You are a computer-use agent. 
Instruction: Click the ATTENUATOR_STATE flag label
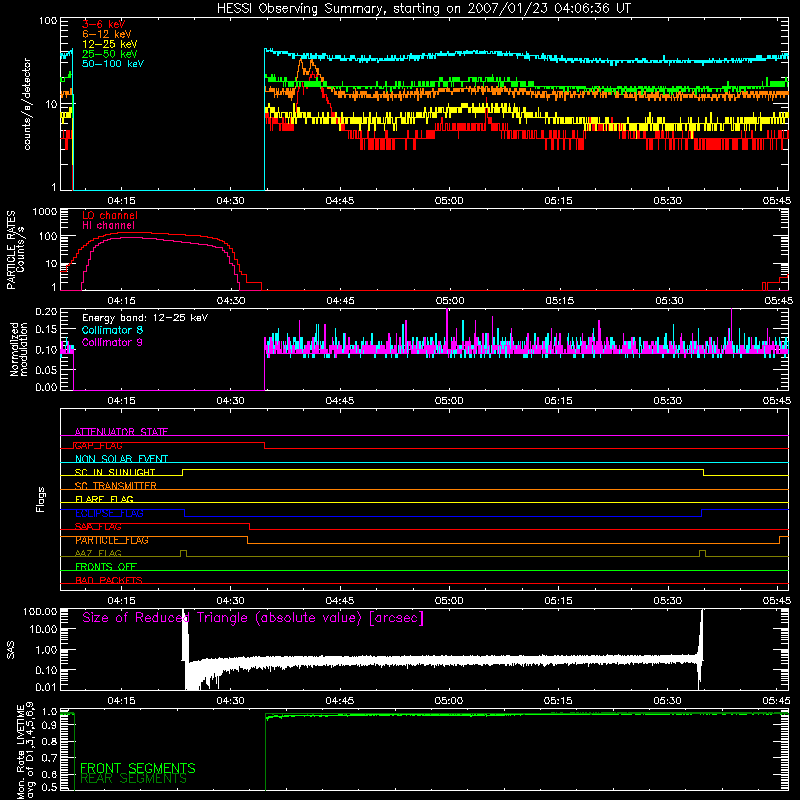121,432
